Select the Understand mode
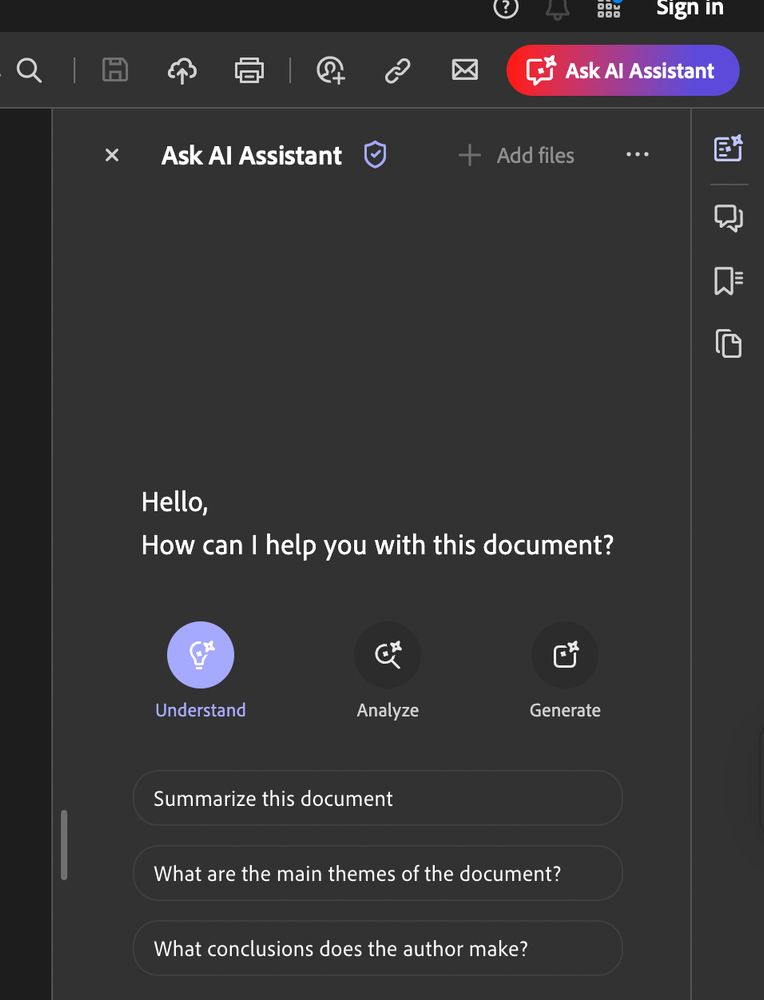Viewport: 764px width, 1000px height. [x=200, y=670]
